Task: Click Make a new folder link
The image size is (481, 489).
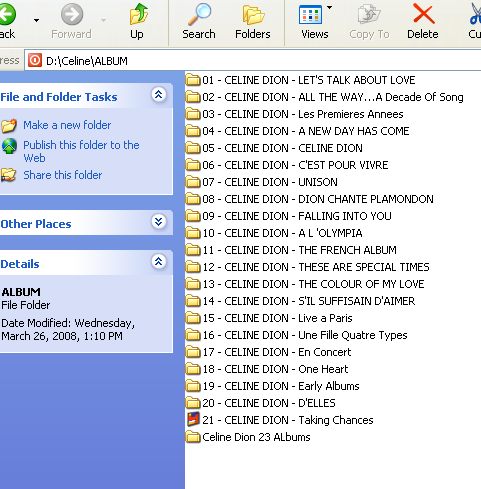Action: click(x=67, y=125)
